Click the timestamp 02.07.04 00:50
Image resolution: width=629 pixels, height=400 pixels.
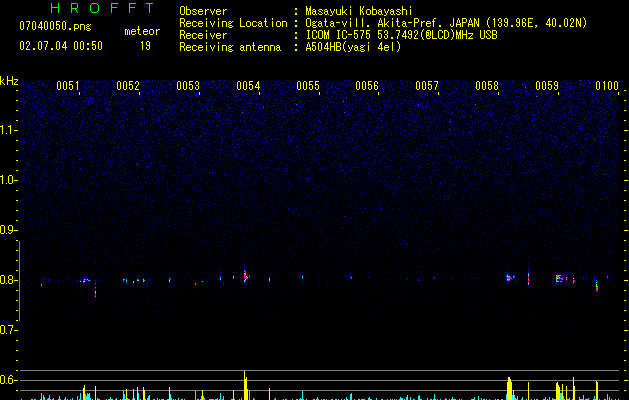pos(61,46)
